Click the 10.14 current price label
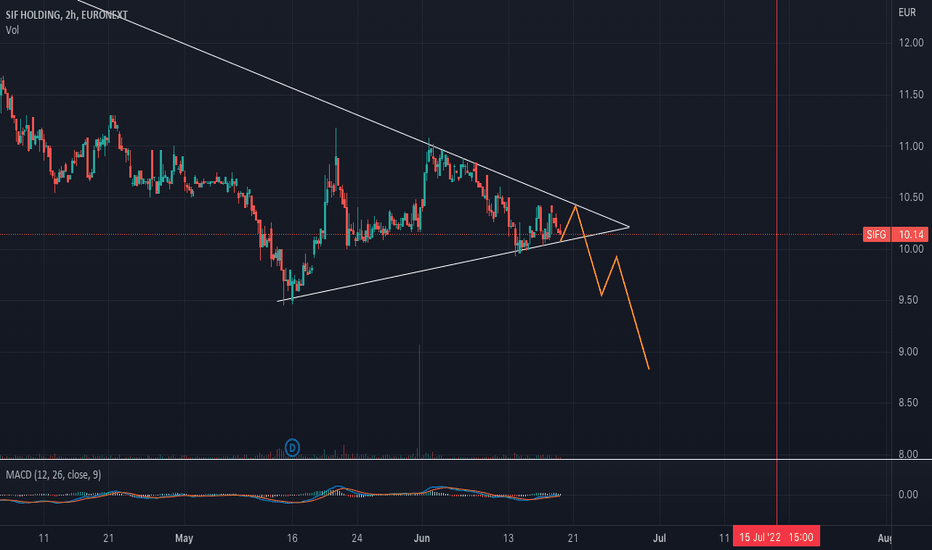Image resolution: width=932 pixels, height=550 pixels. [910, 234]
